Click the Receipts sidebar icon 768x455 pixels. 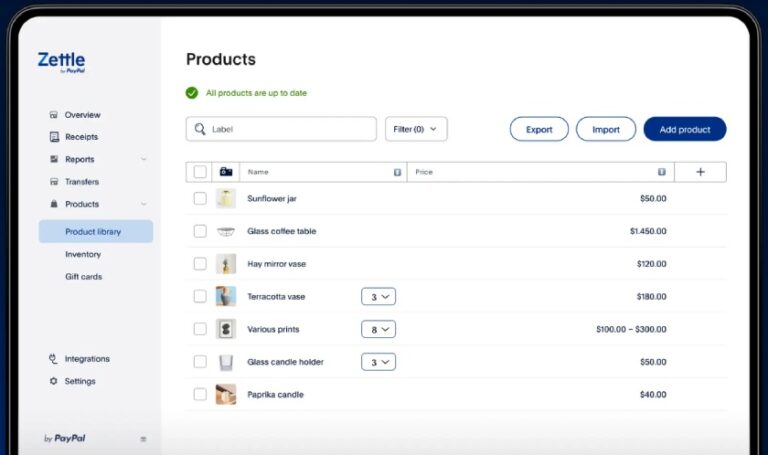tap(54, 137)
